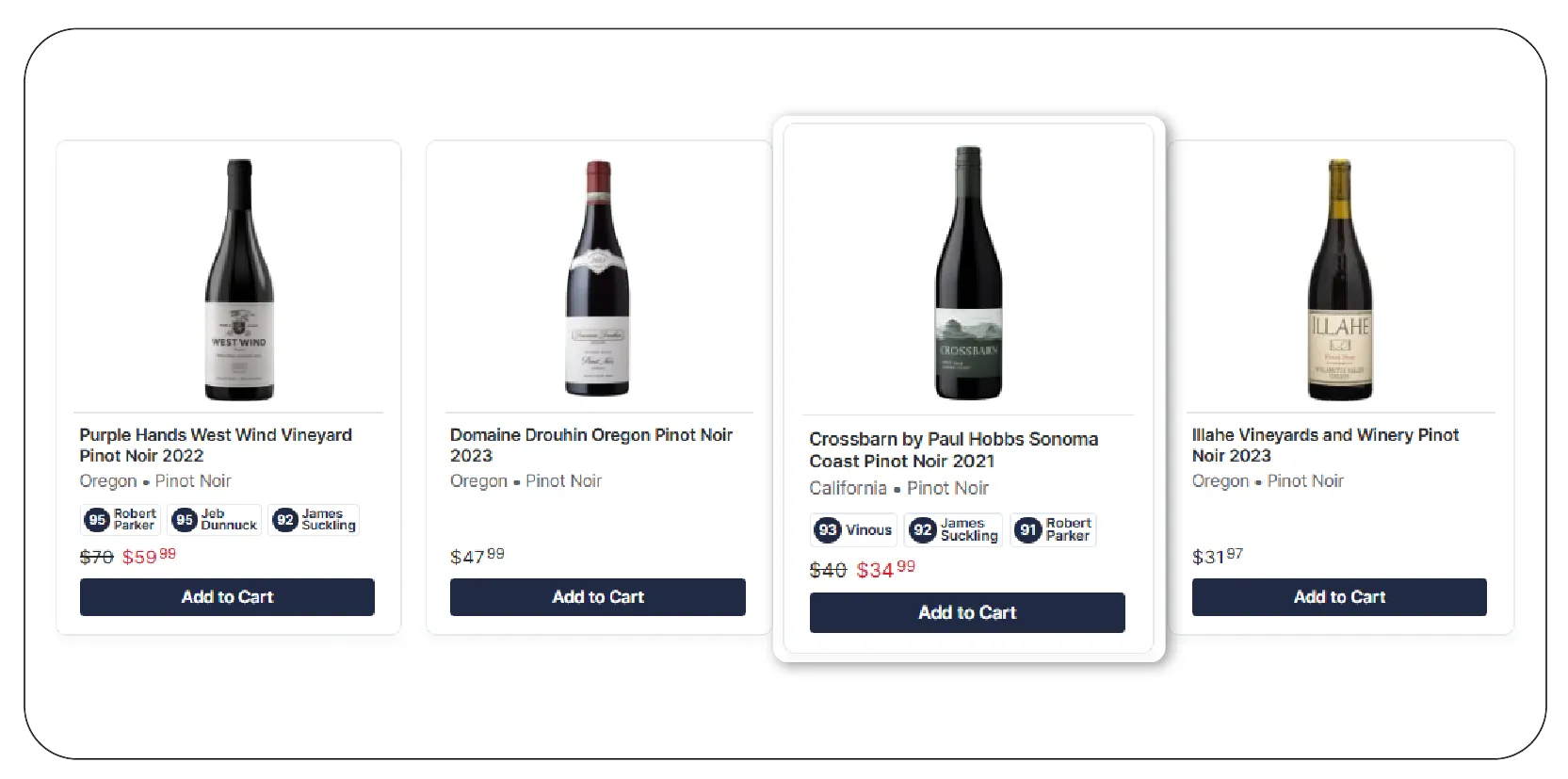Open the Purple Hands West Wind product page
This screenshot has width=1568, height=779.
click(x=215, y=445)
